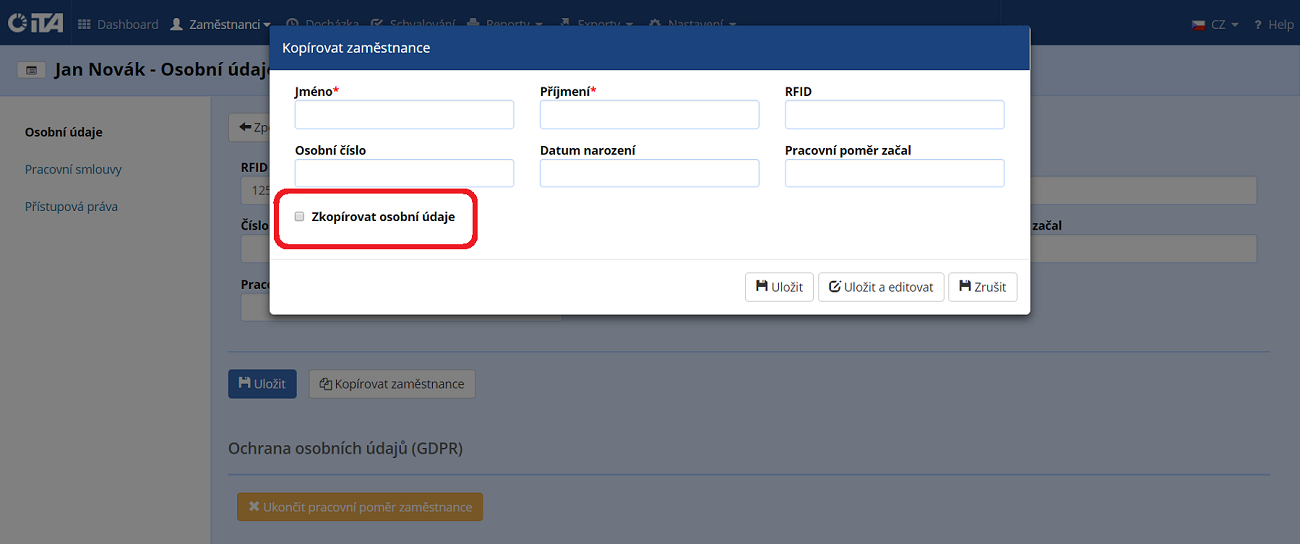Click the blue Uložit button below form
The height and width of the screenshot is (544, 1300).
(x=262, y=384)
